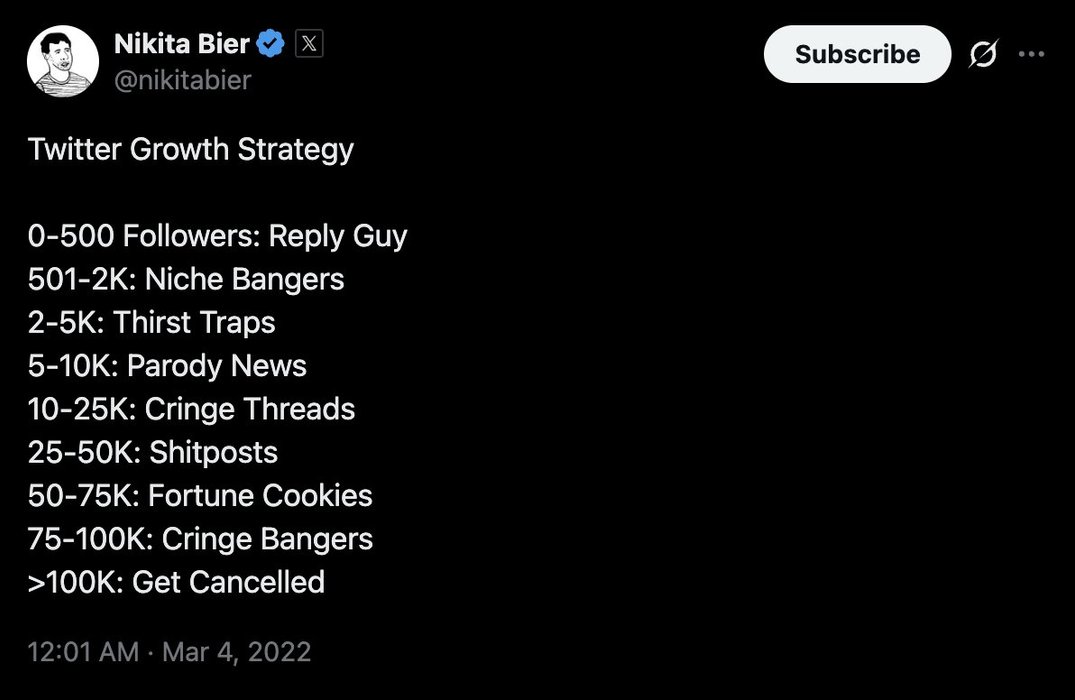The image size is (1075, 700).
Task: Click the "2-5K: Thirst Traps" line
Action: [152, 323]
